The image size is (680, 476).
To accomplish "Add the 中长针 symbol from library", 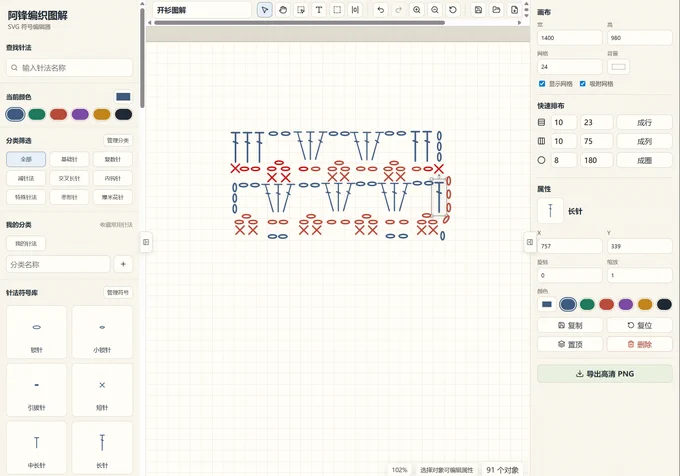I will point(36,447).
